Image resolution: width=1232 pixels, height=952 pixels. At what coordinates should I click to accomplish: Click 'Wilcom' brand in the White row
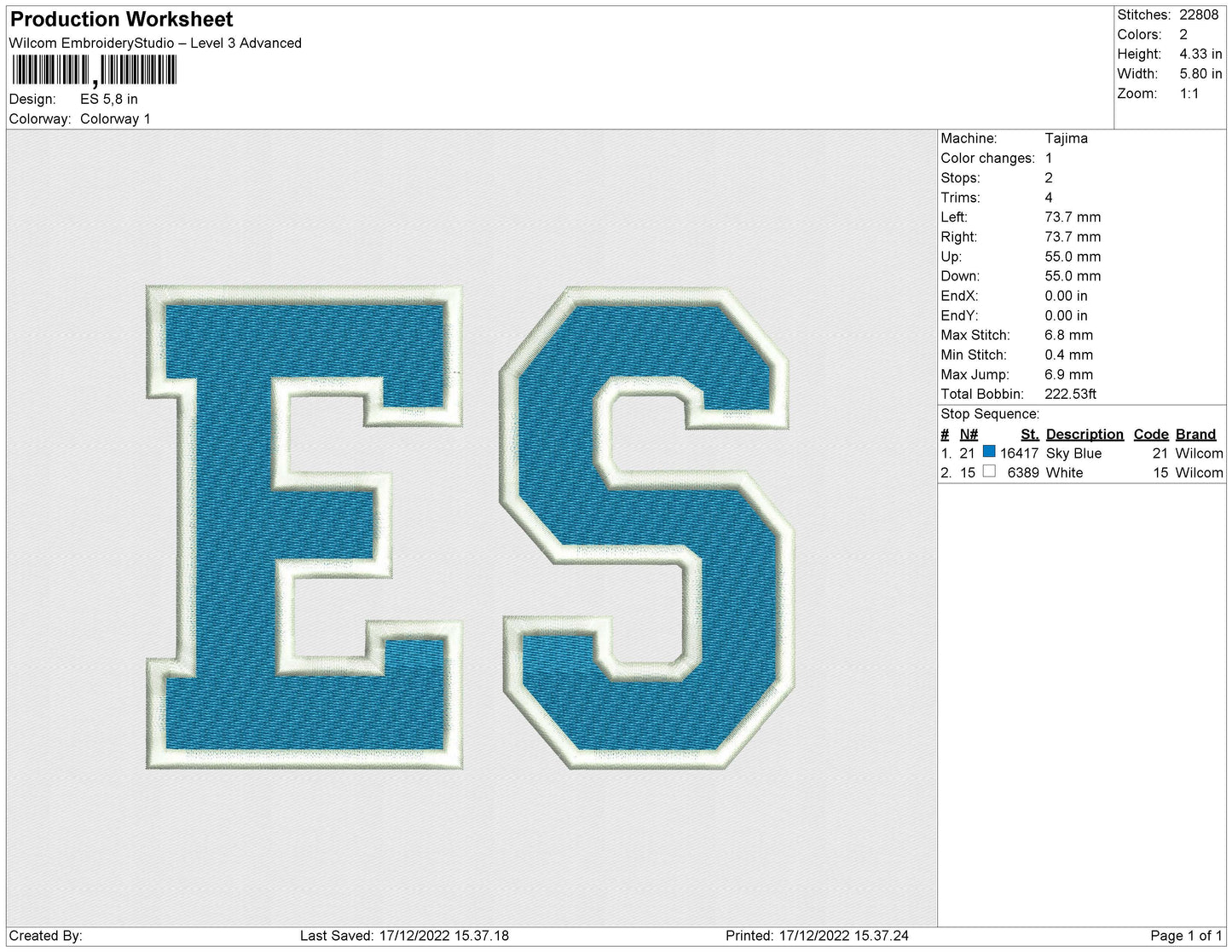point(1199,473)
